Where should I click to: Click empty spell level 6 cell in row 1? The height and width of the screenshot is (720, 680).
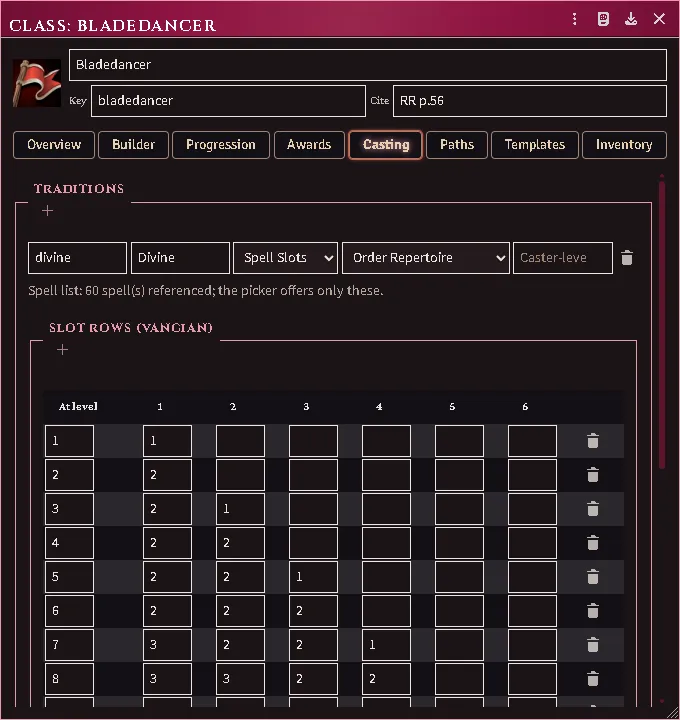pyautogui.click(x=532, y=441)
